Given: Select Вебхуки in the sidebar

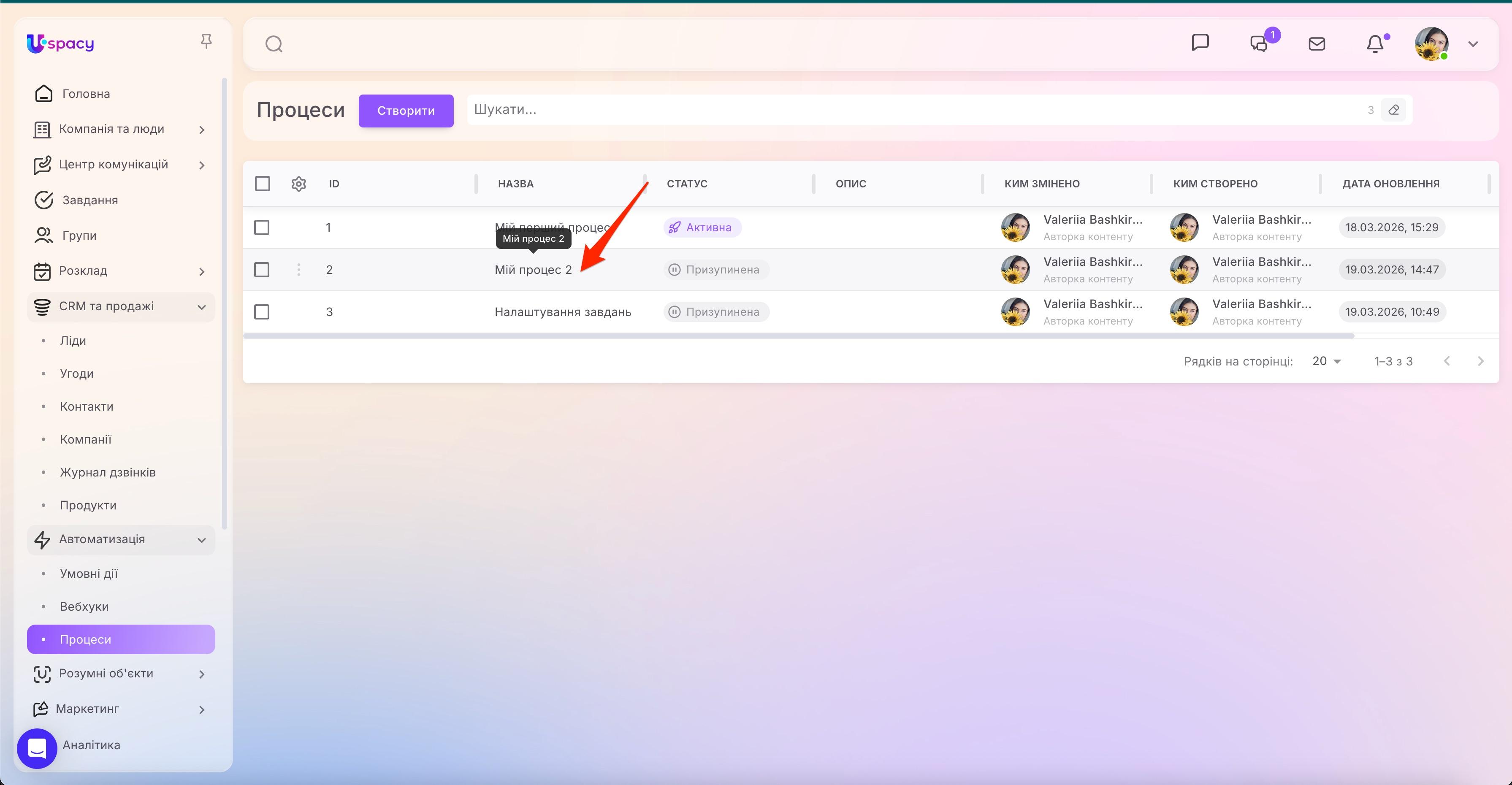Looking at the screenshot, I should [x=84, y=606].
